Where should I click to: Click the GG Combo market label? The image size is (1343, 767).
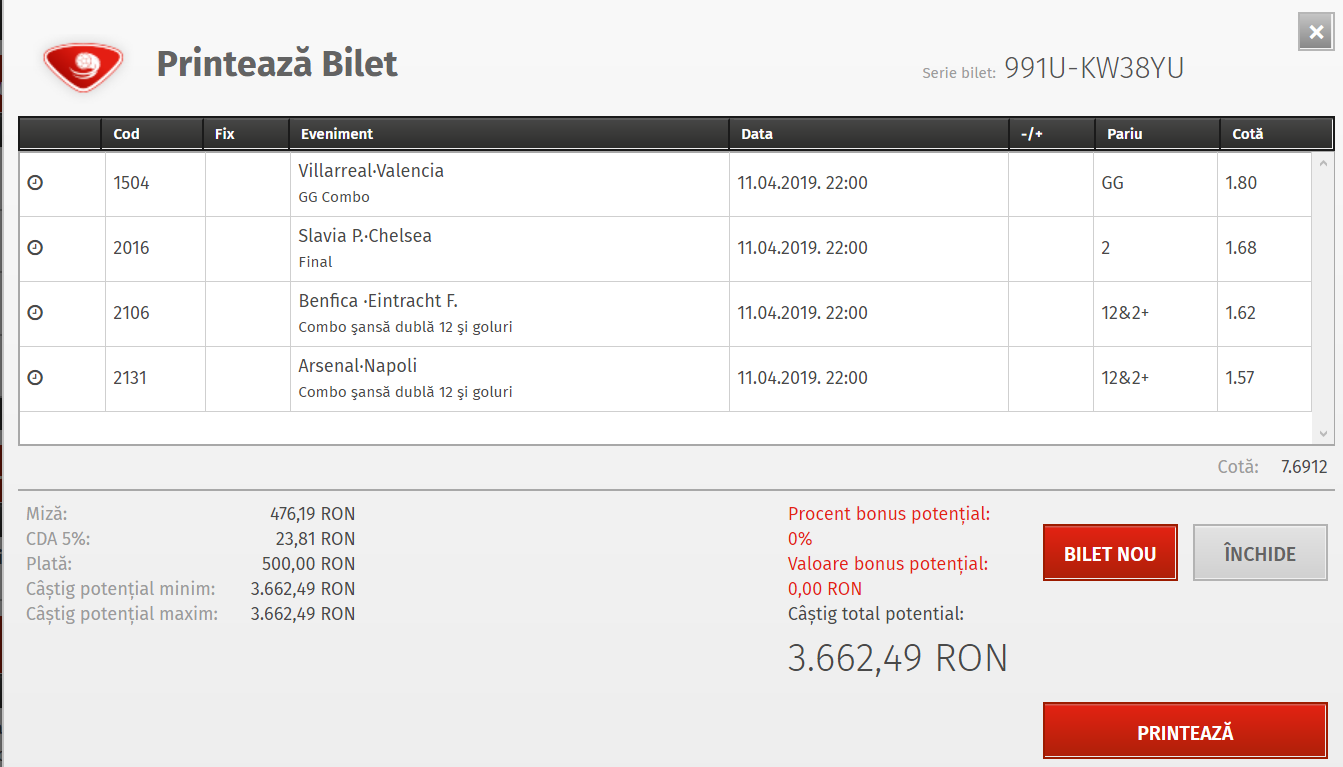point(334,197)
